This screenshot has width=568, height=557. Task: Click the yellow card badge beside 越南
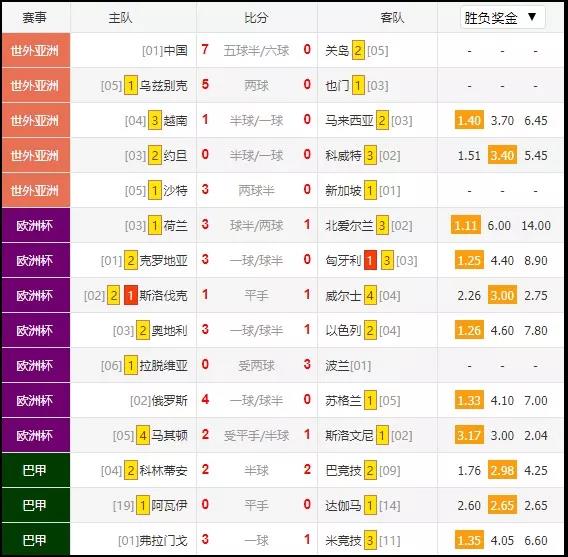[x=155, y=120]
